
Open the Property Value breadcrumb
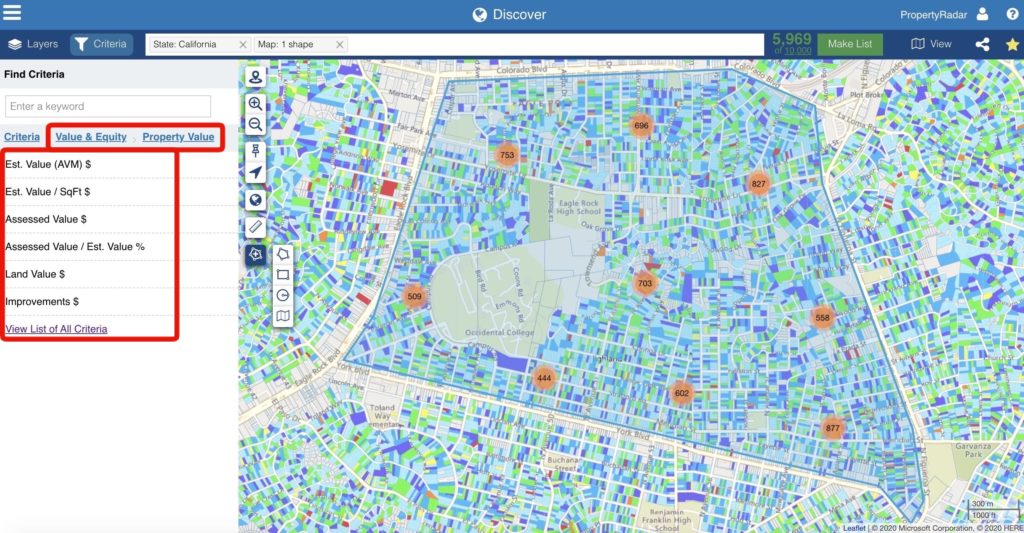tap(178, 137)
